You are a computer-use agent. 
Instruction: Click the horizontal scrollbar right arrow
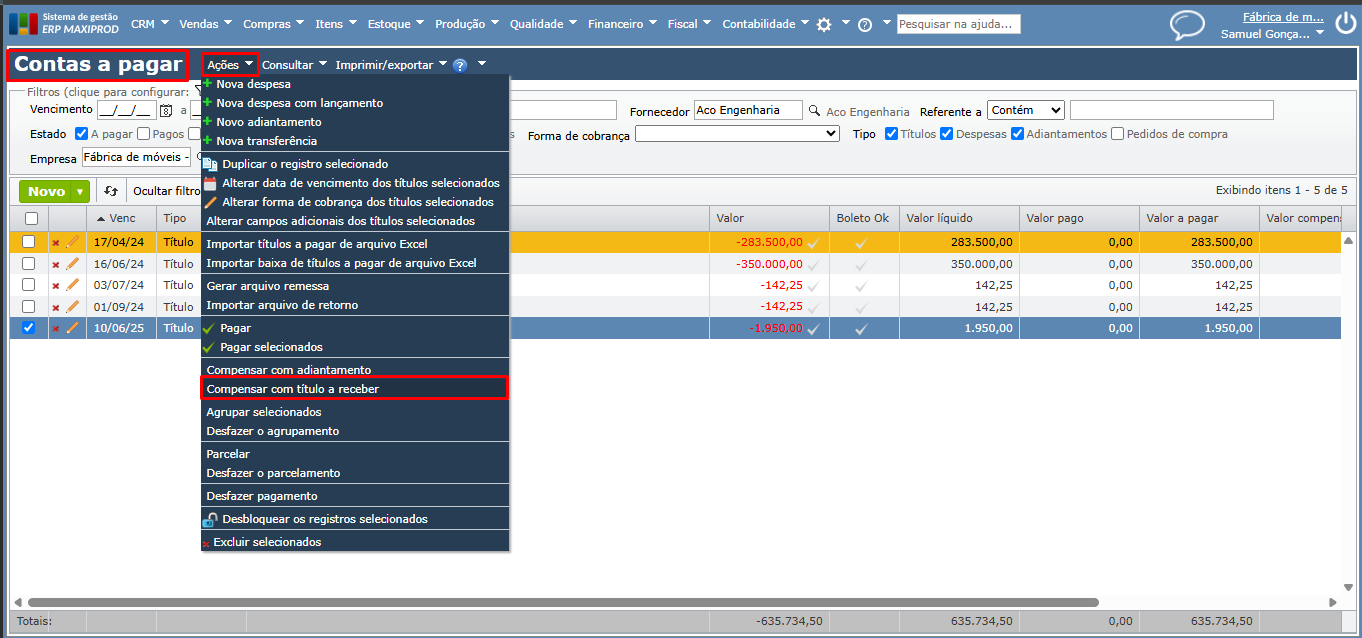pos(1334,603)
